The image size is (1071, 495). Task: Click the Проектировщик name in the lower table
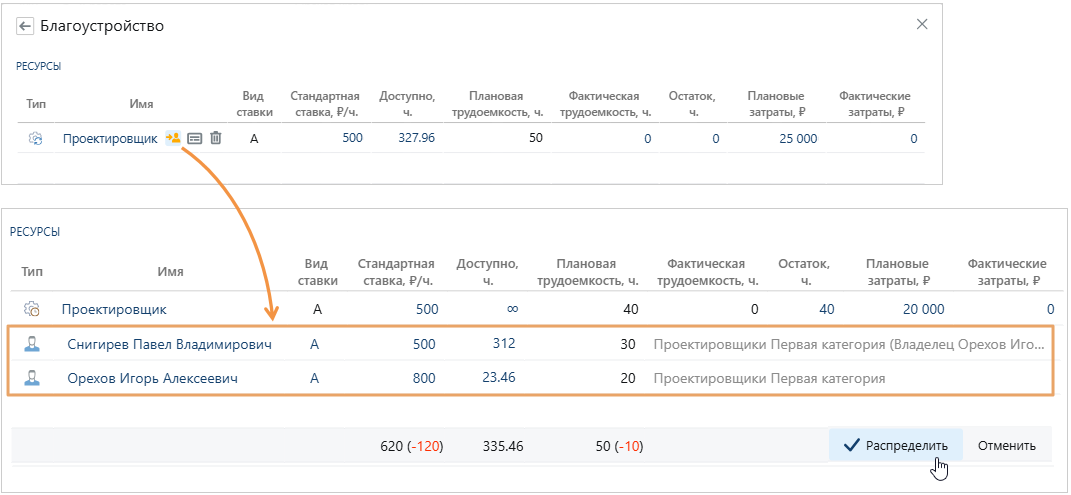(x=113, y=310)
